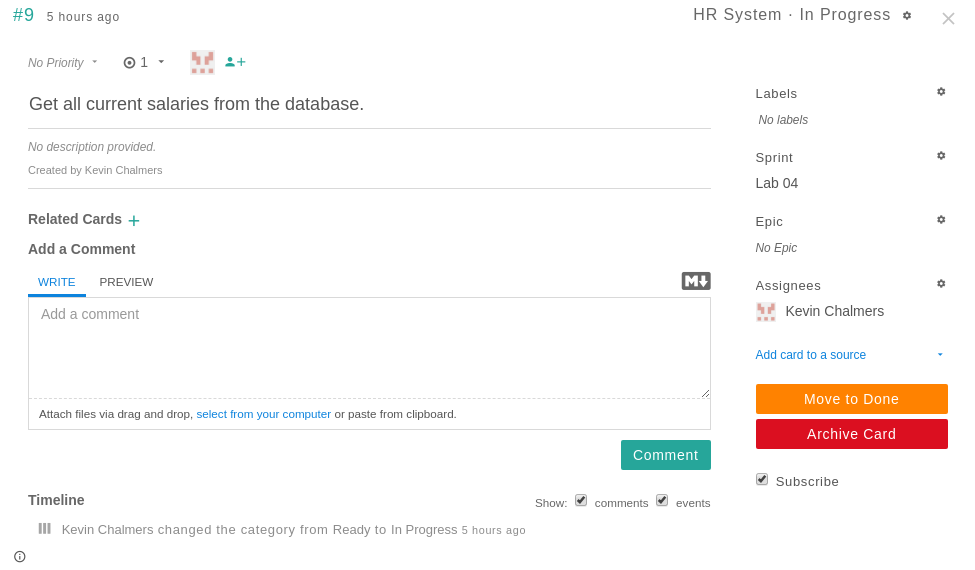Uncheck the comments filter checkbox
The image size is (975, 570).
(x=581, y=500)
